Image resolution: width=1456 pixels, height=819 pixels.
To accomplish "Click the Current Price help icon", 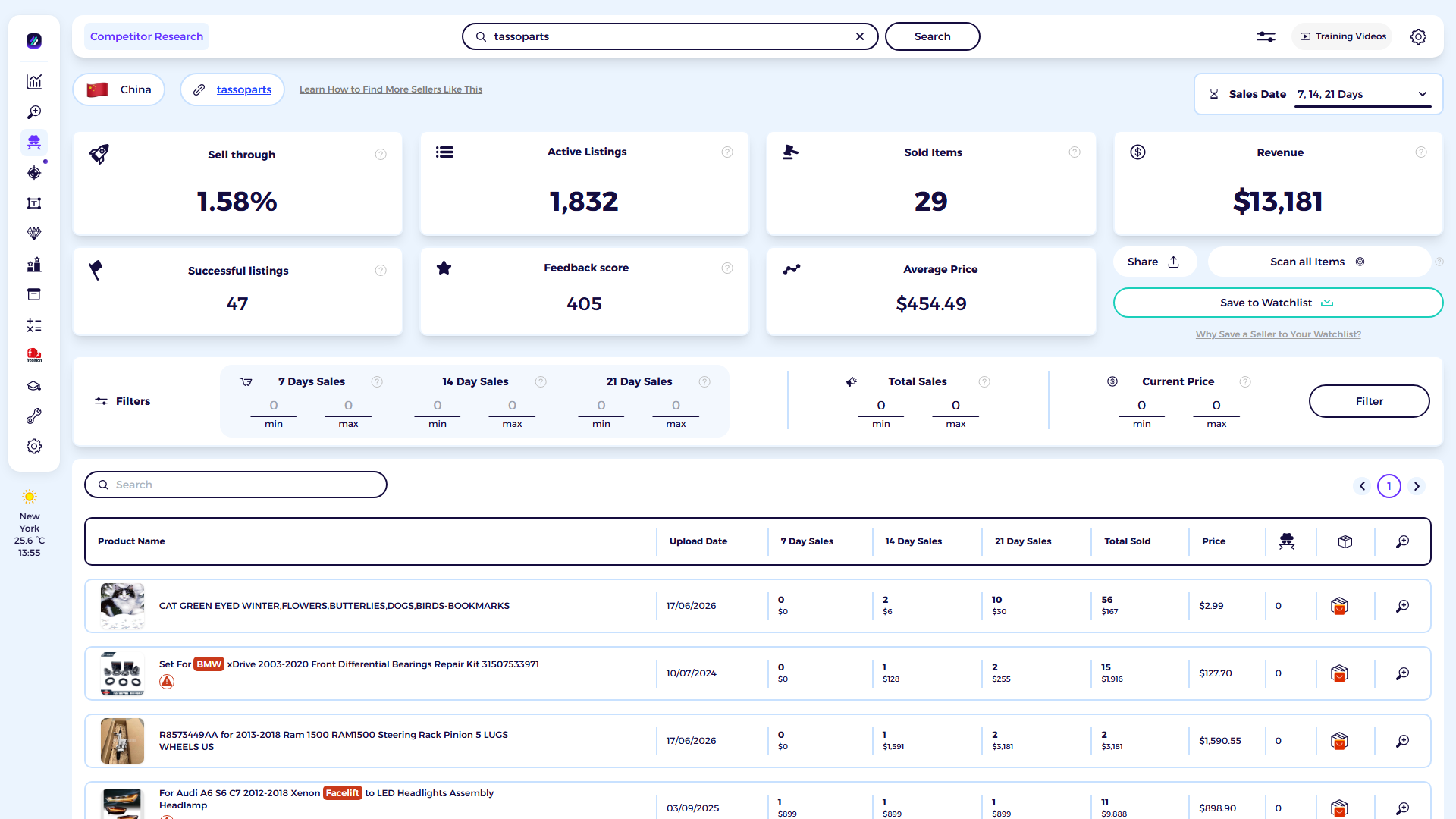I will (1245, 382).
